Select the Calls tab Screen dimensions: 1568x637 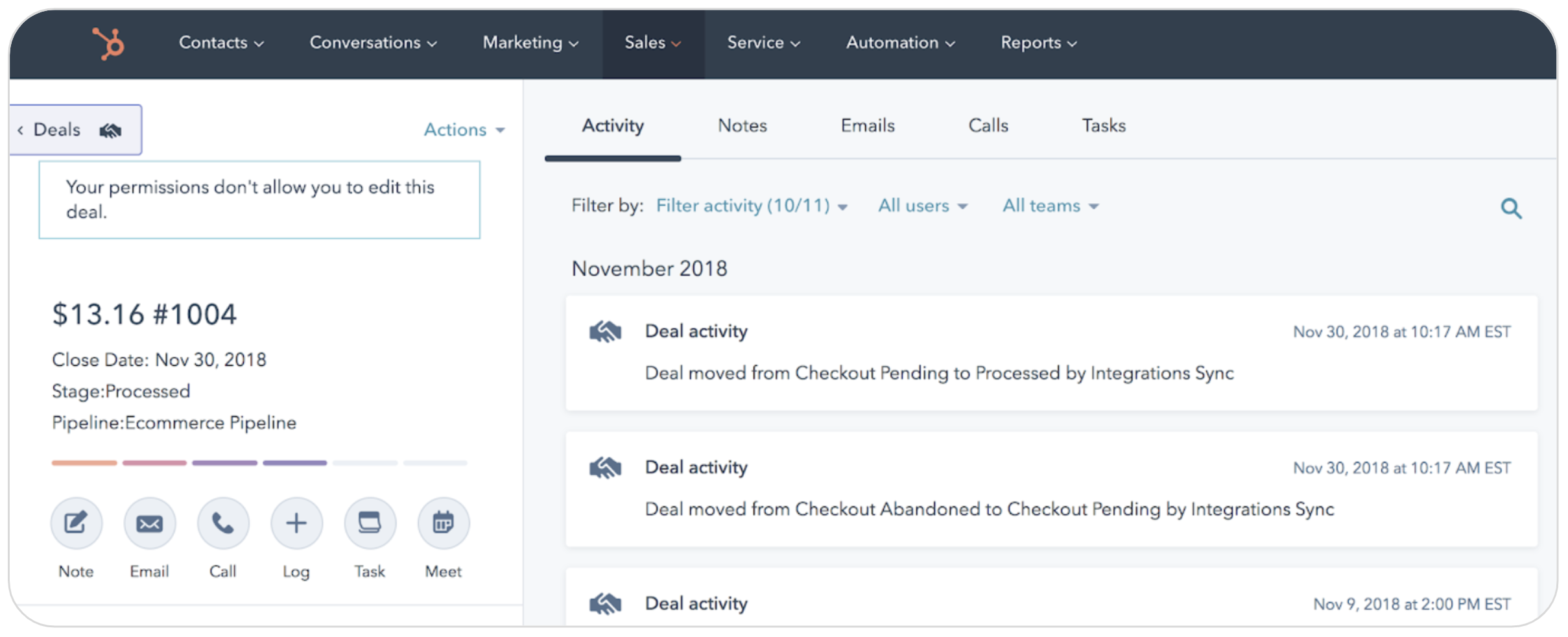click(x=988, y=126)
